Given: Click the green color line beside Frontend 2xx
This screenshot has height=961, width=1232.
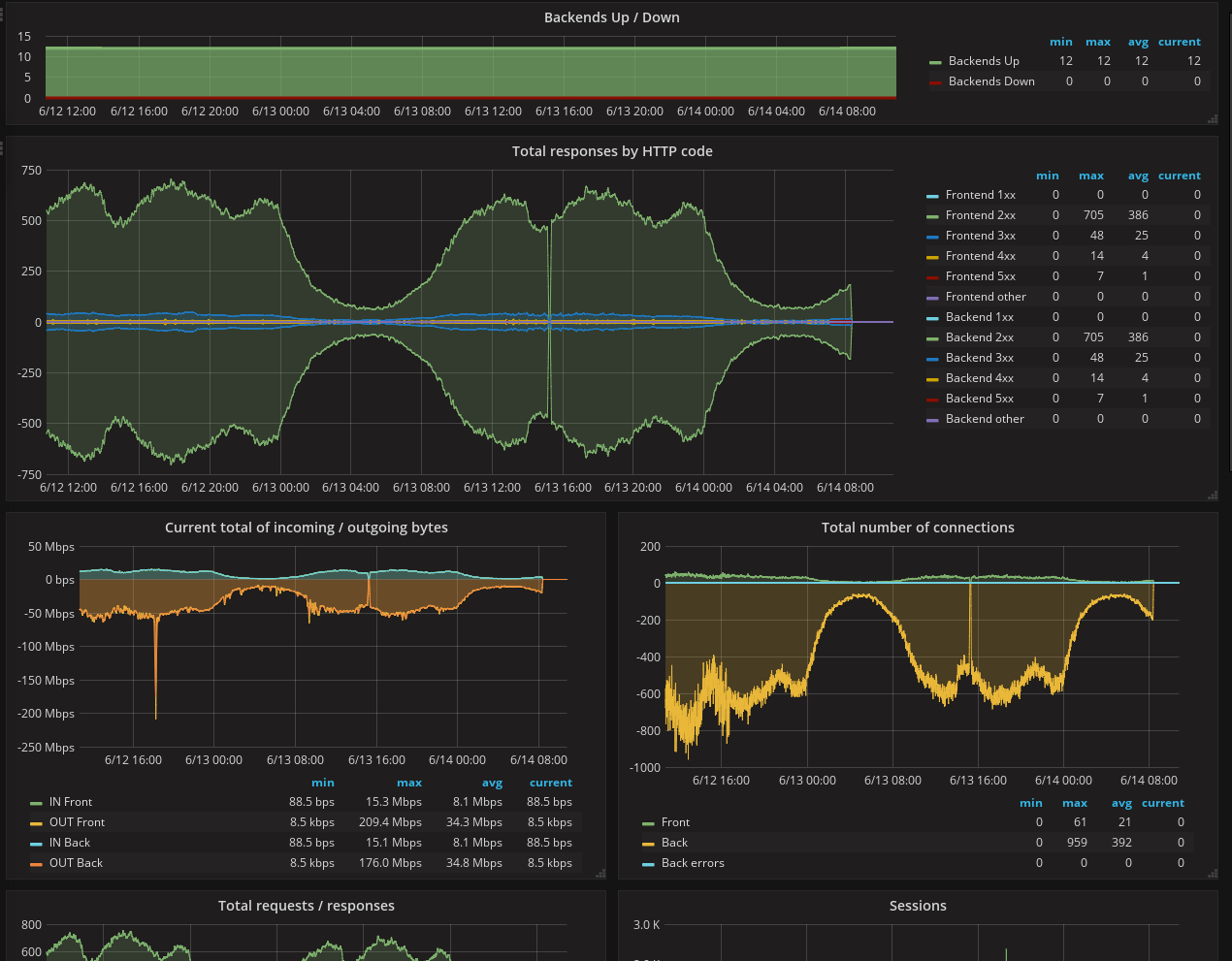Looking at the screenshot, I should click(x=932, y=216).
